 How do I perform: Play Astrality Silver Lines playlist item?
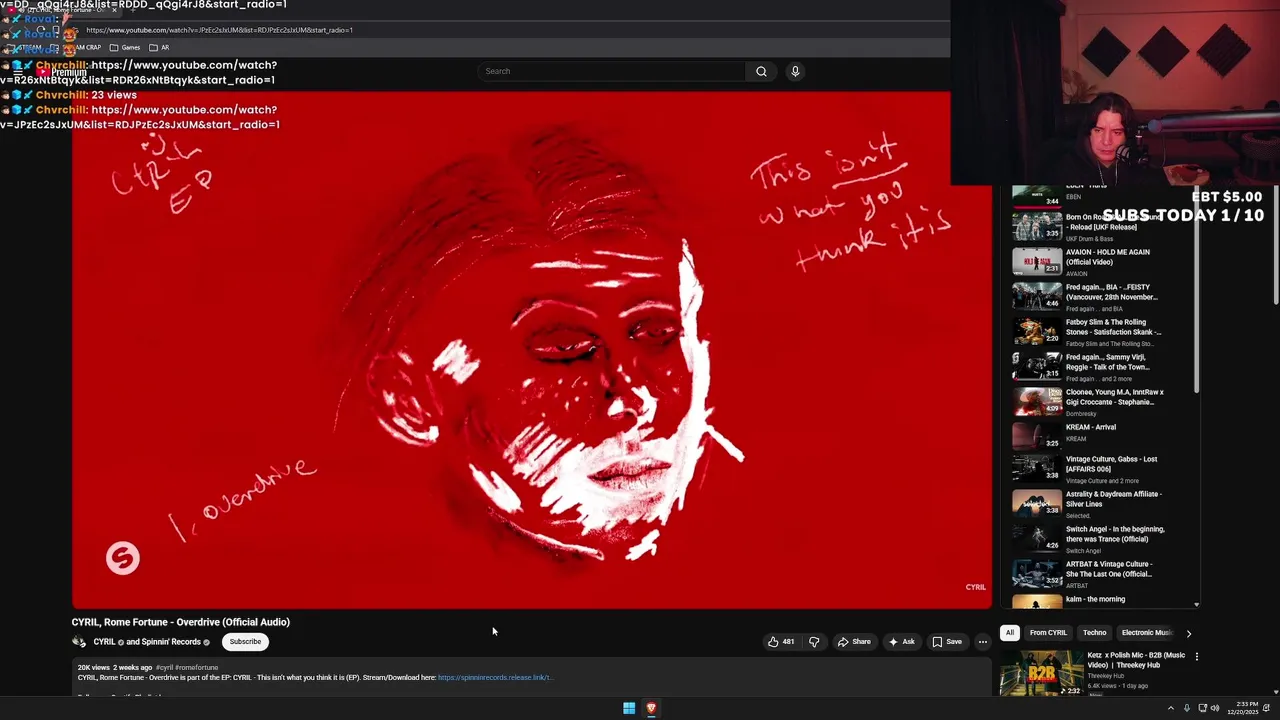click(1103, 504)
